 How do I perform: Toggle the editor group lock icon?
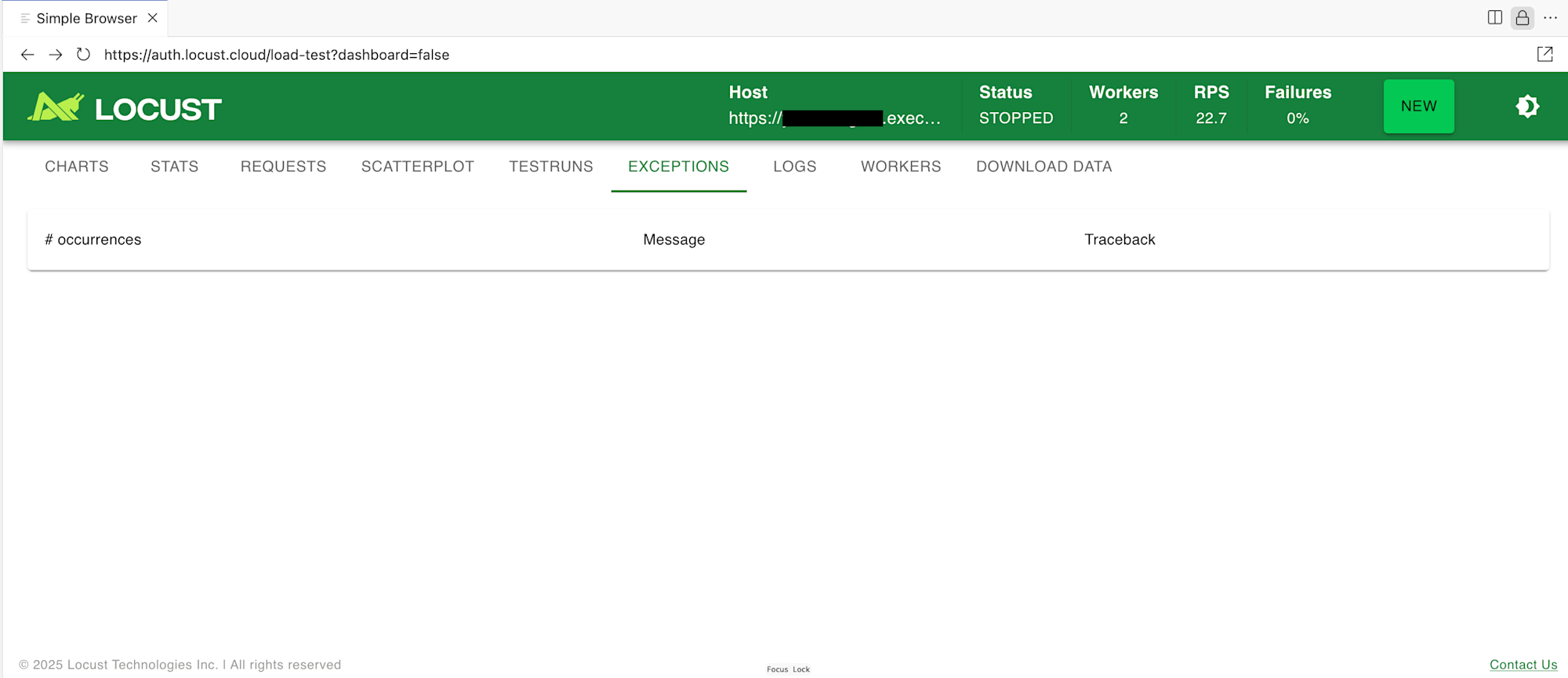tap(1523, 18)
